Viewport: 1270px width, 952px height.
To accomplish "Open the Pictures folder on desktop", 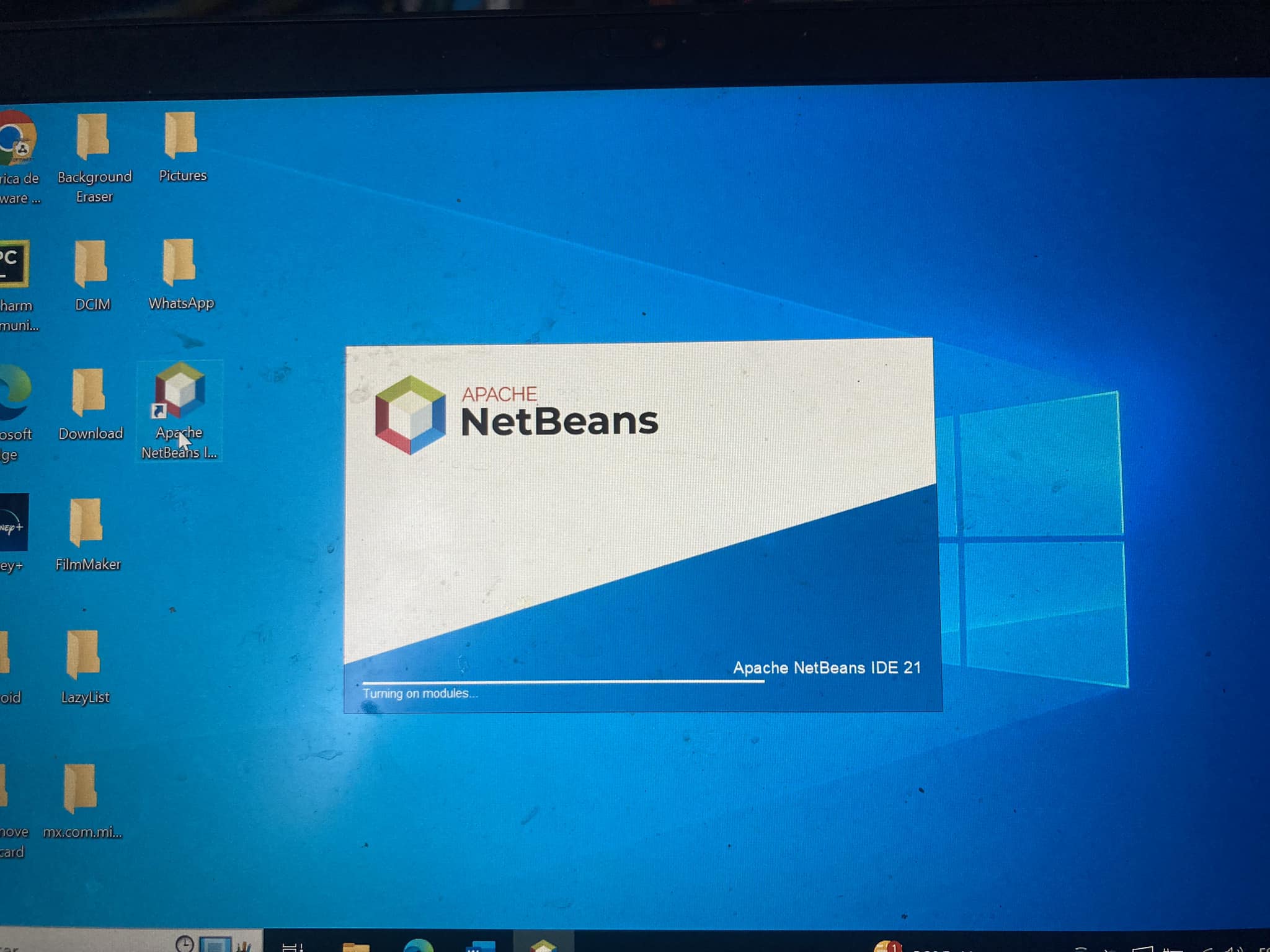I will (x=181, y=136).
